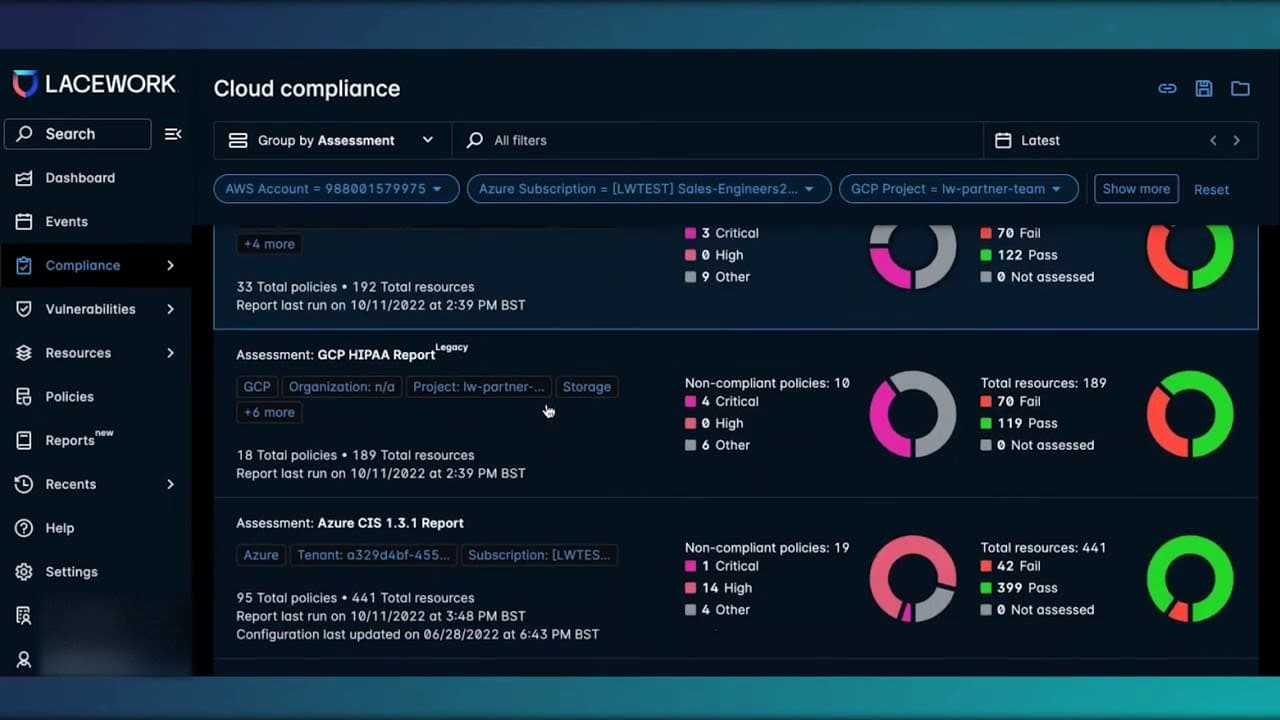
Task: Go to next date with right chevron
Action: click(x=1236, y=141)
